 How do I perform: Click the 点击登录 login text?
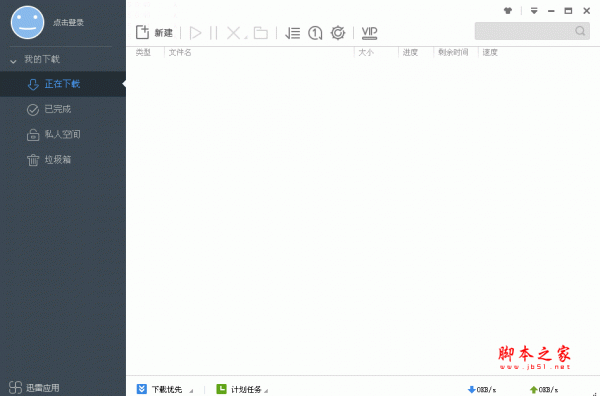[x=68, y=23]
